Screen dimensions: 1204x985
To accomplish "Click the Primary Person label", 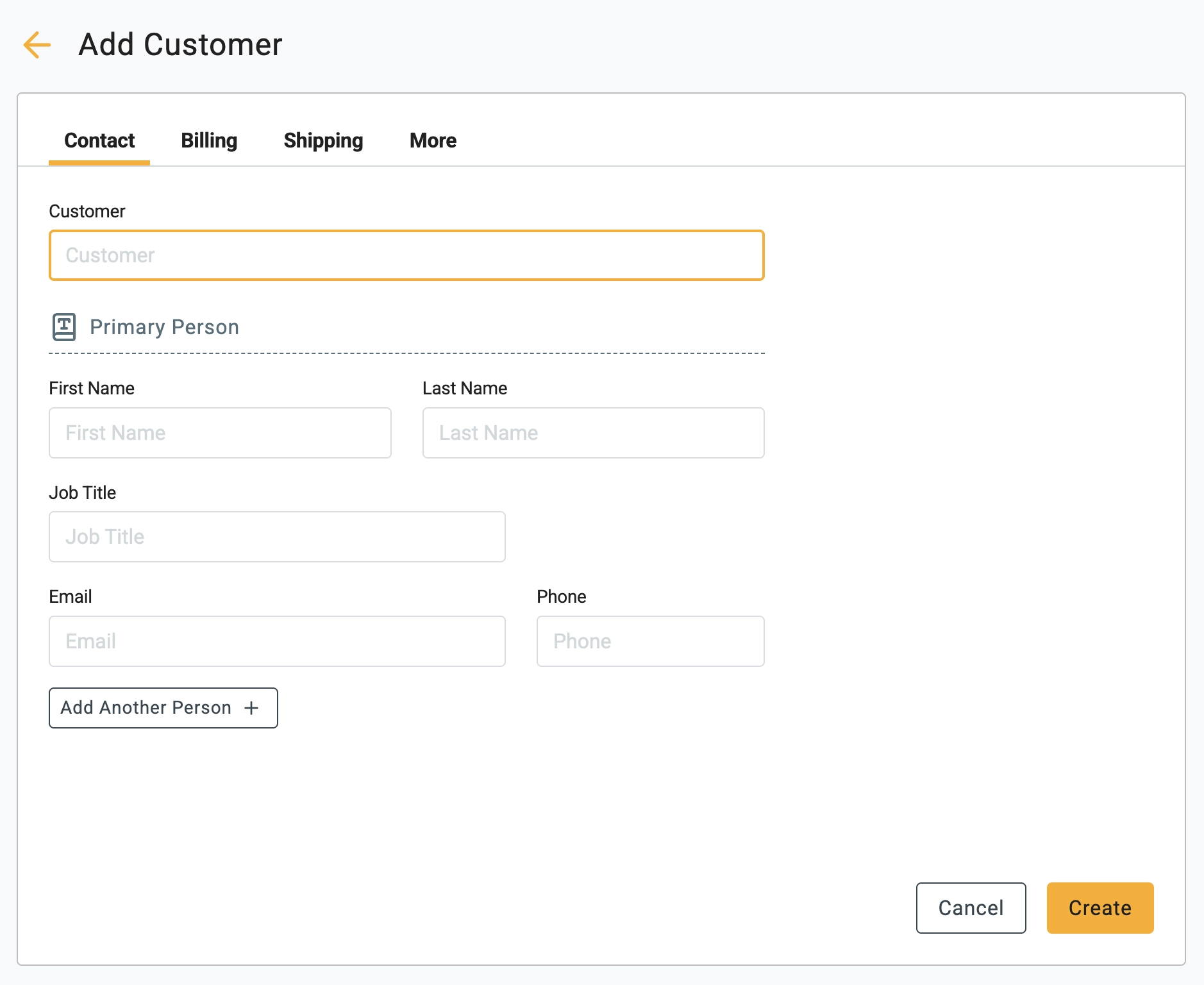I will tap(164, 326).
